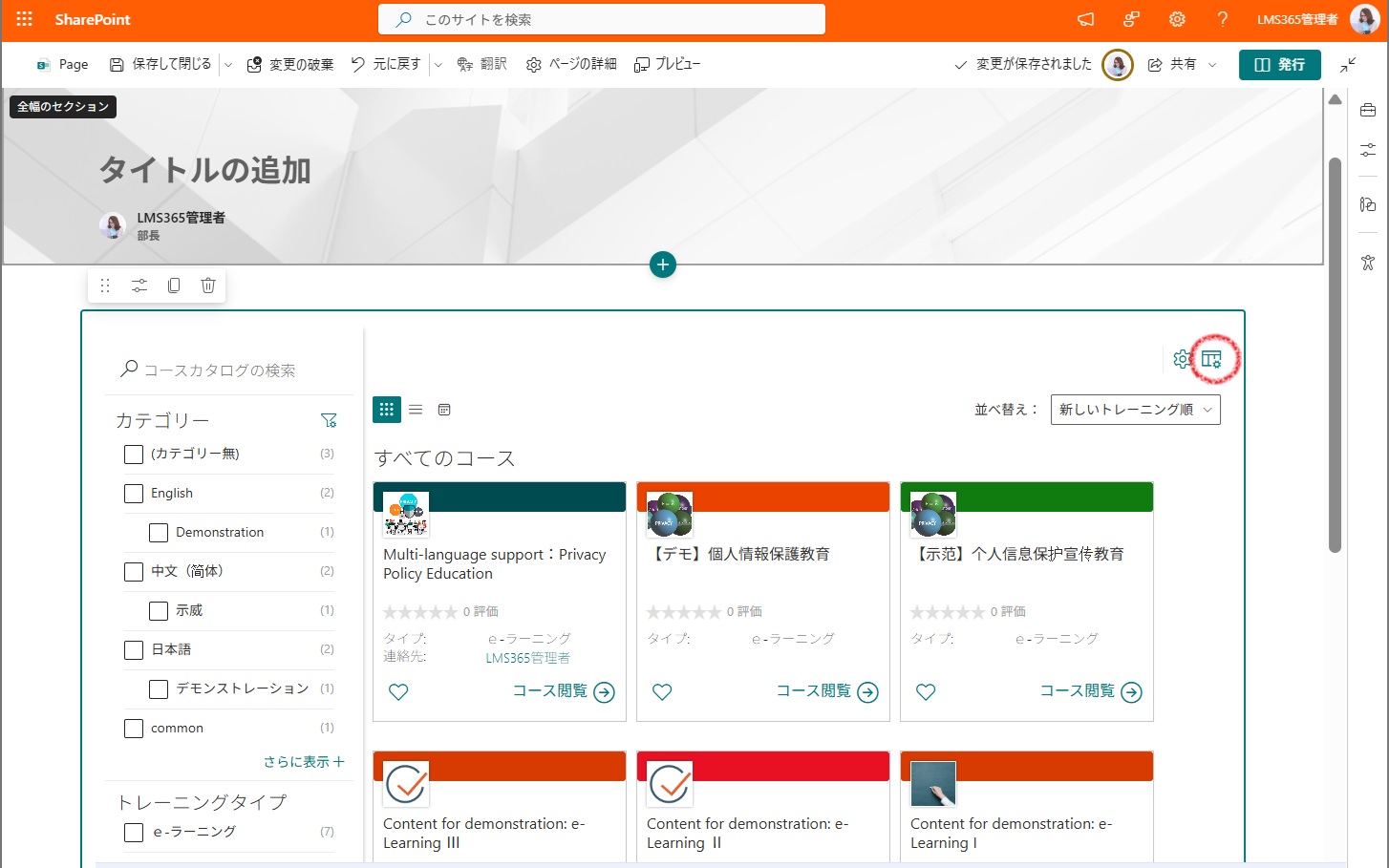
Task: Check the 日本語 category checkbox
Action: click(x=134, y=650)
